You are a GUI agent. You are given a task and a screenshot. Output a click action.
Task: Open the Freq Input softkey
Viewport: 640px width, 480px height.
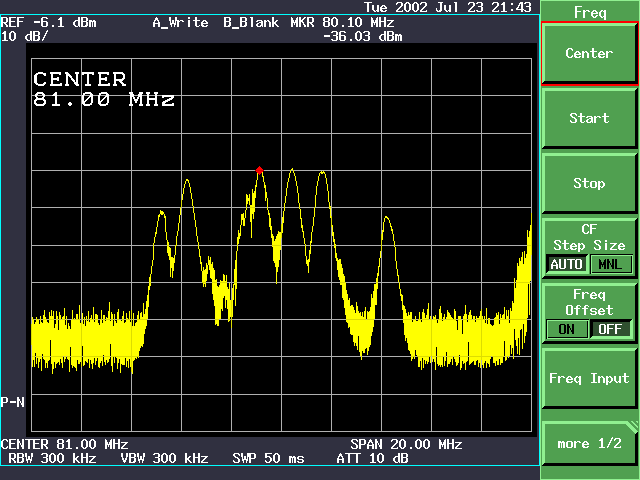click(589, 378)
